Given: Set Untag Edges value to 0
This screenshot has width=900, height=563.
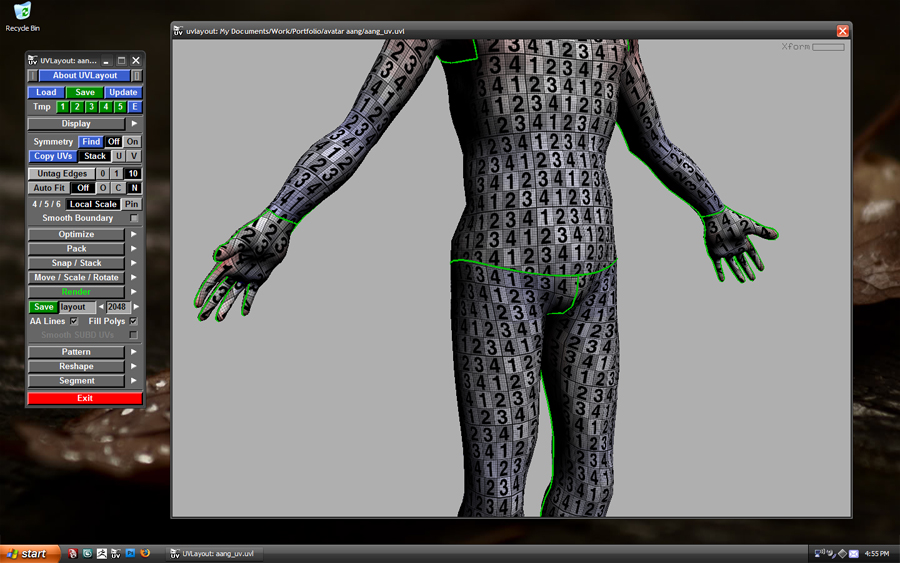Looking at the screenshot, I should (x=103, y=173).
